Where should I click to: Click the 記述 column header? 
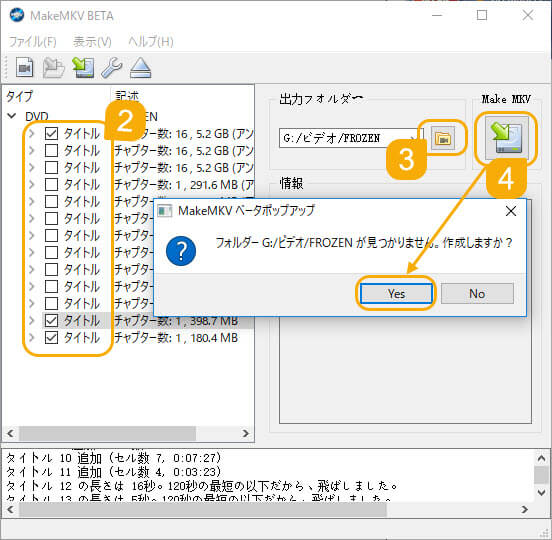pos(127,96)
